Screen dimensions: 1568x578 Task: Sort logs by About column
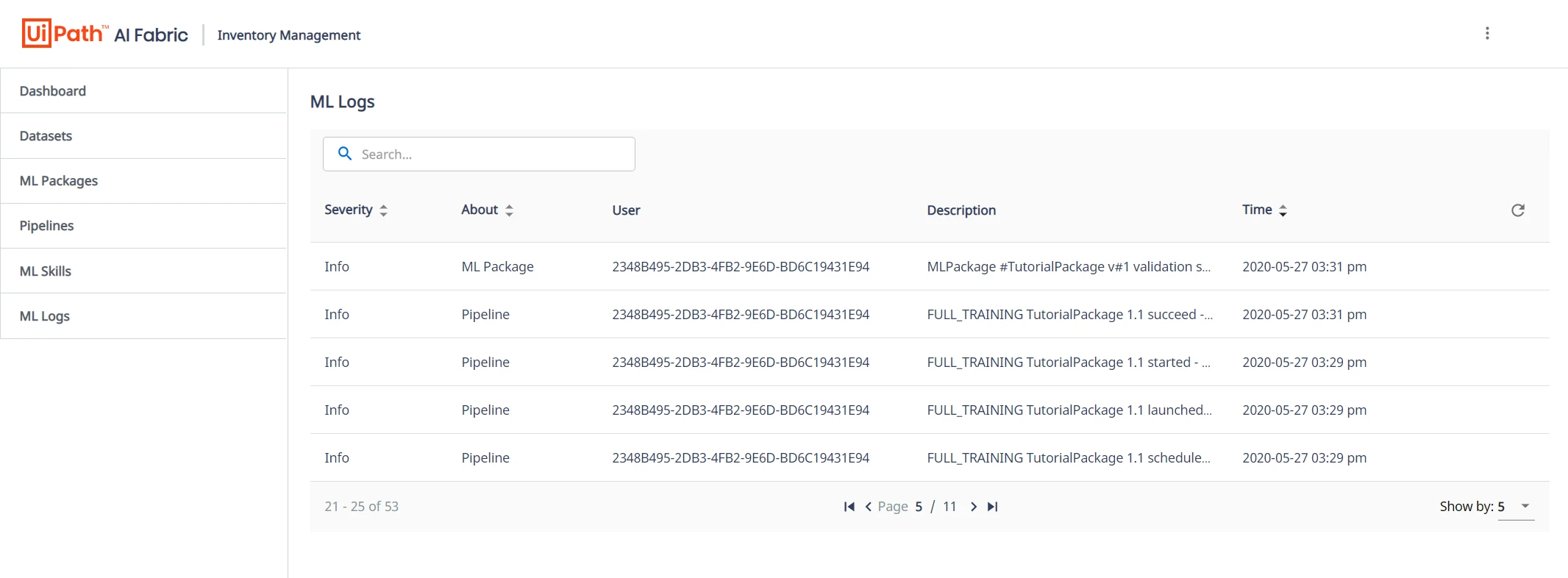(487, 210)
